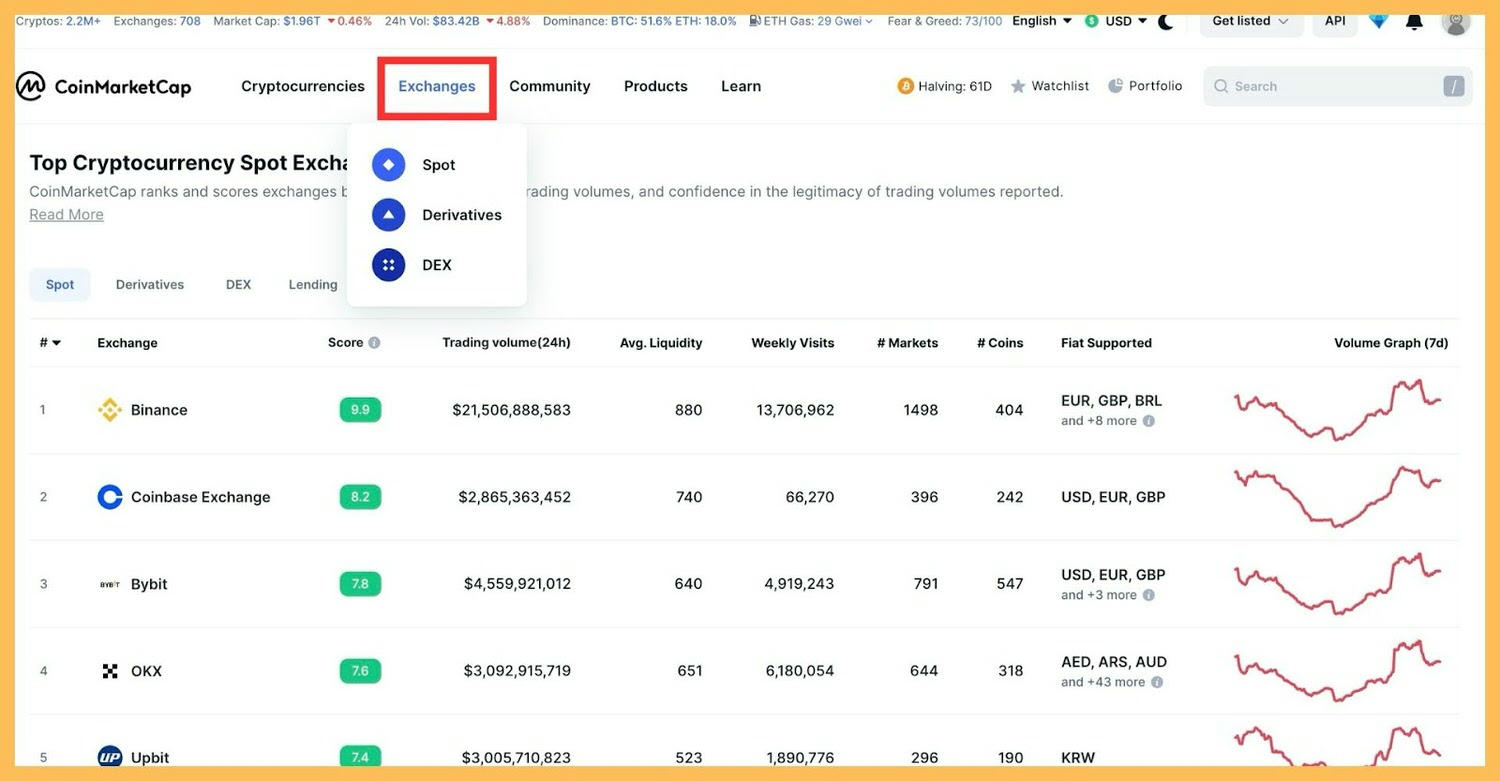1500x781 pixels.
Task: Click the OKX logo icon
Action: coord(110,671)
